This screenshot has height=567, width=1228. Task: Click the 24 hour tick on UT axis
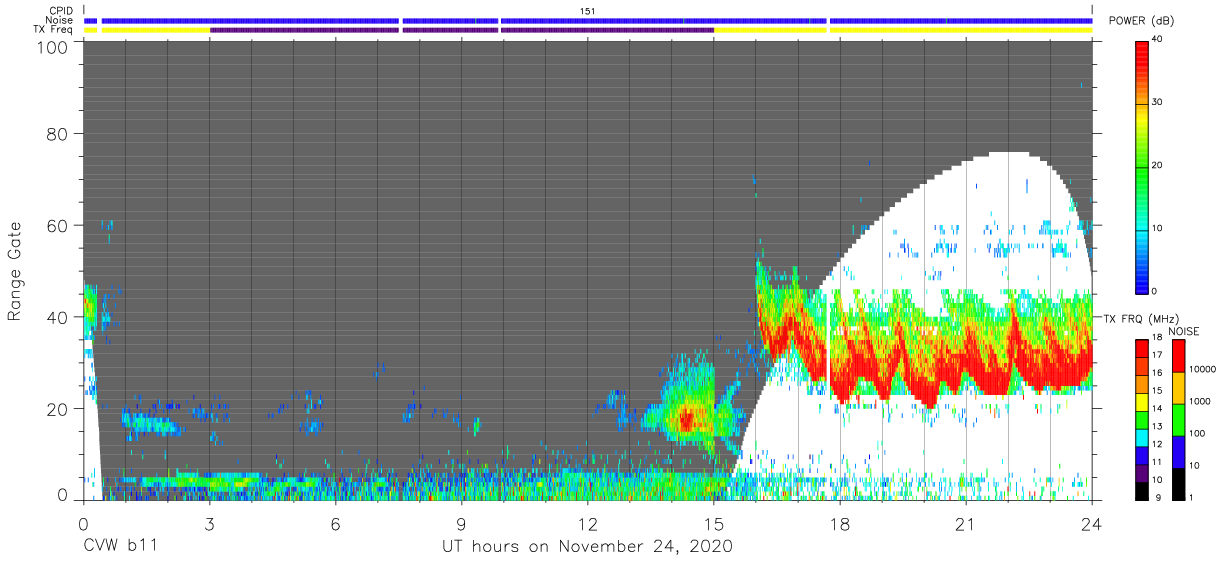click(x=1091, y=523)
